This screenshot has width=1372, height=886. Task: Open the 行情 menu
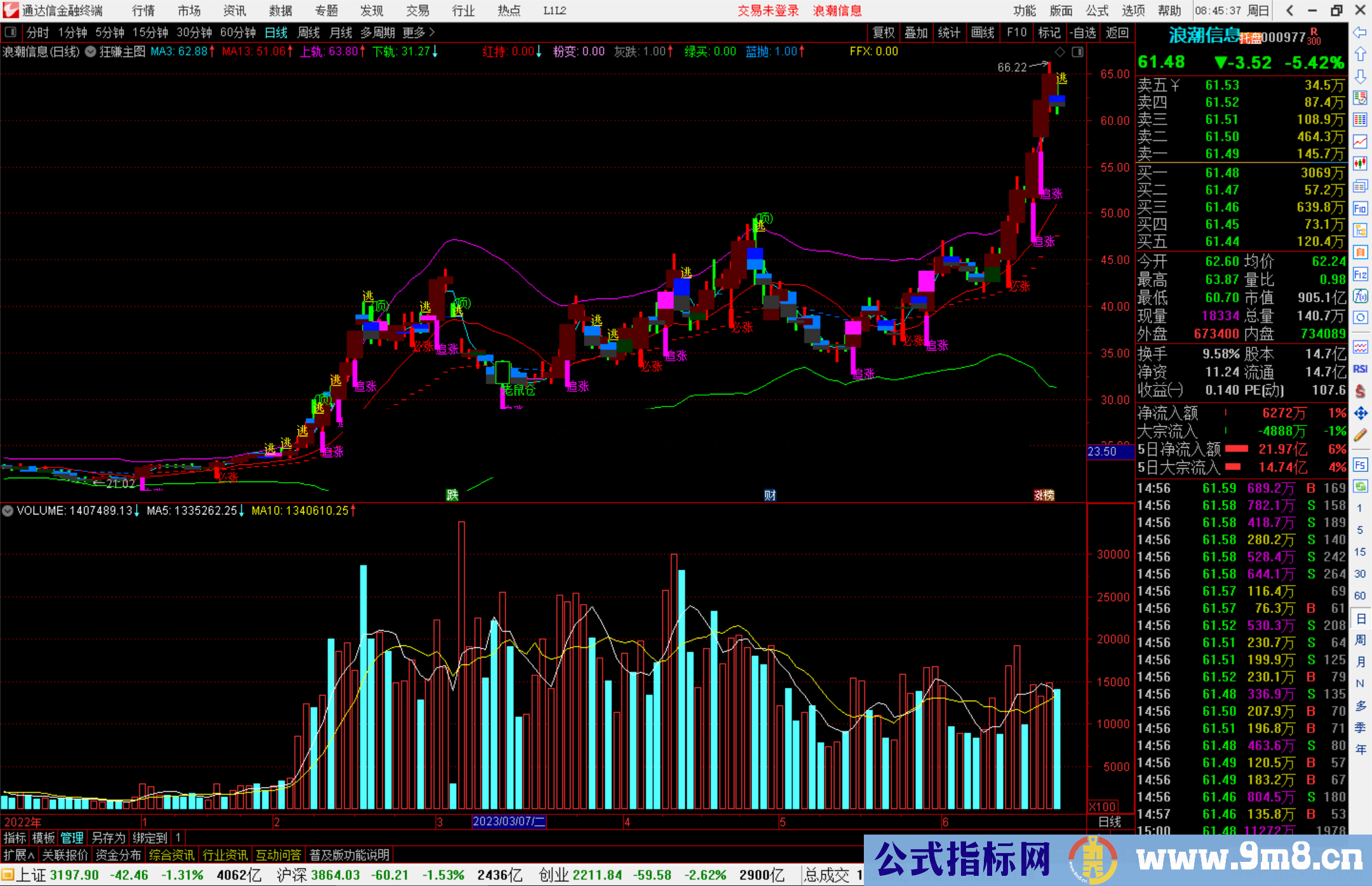point(143,11)
